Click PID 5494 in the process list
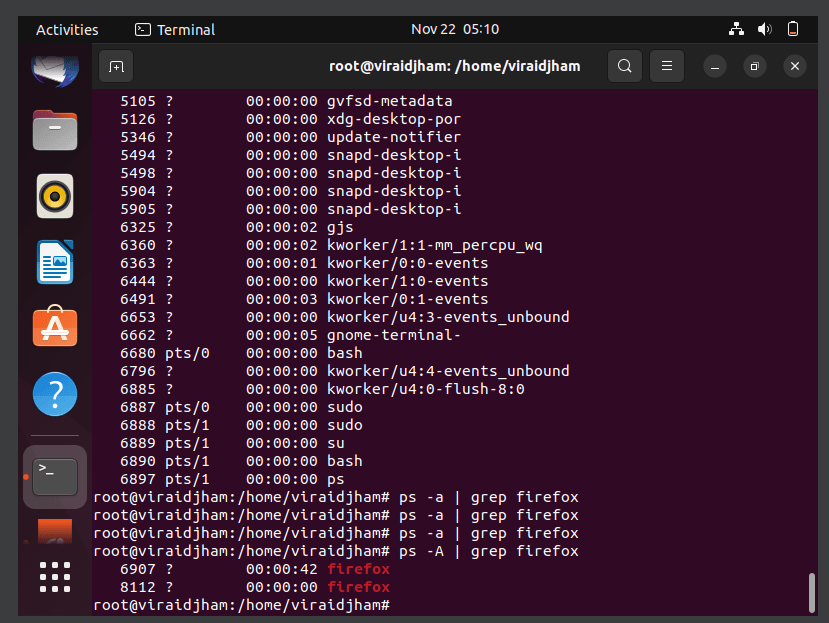 [x=138, y=155]
